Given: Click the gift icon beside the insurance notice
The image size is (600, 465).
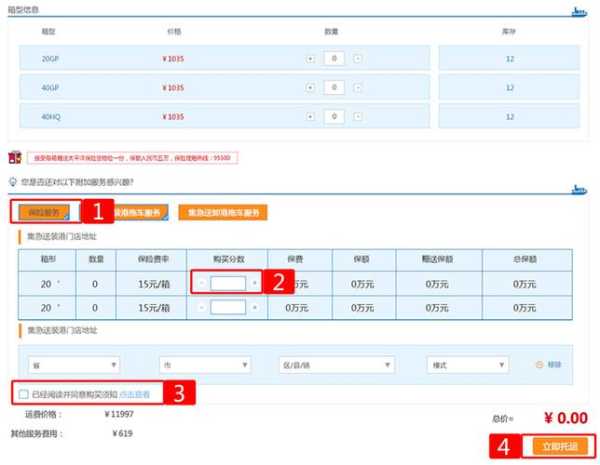Looking at the screenshot, I should [x=14, y=157].
